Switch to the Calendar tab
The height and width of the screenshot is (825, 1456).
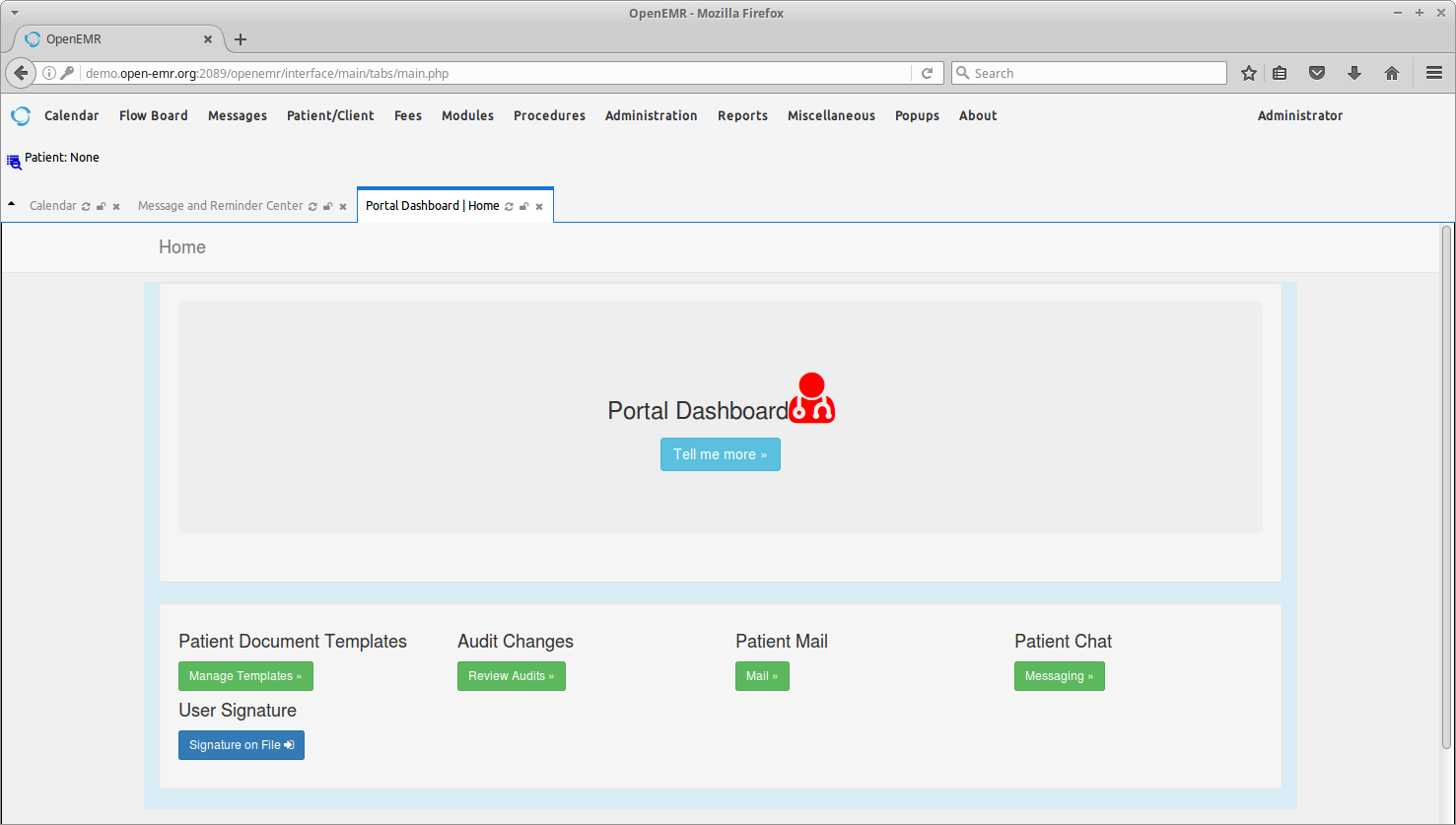pos(53,206)
